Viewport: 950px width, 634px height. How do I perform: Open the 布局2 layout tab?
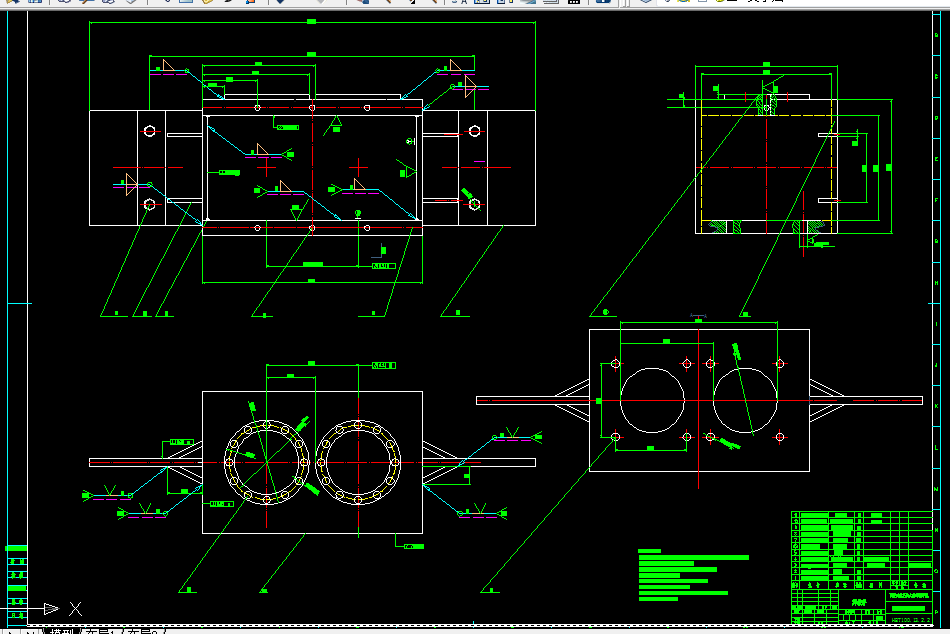pos(143,631)
